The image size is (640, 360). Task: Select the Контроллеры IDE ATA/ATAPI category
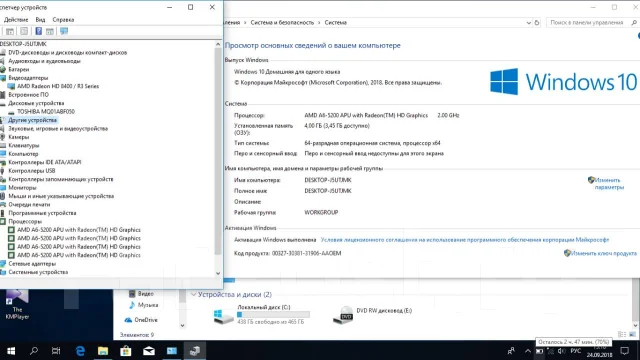coord(44,162)
